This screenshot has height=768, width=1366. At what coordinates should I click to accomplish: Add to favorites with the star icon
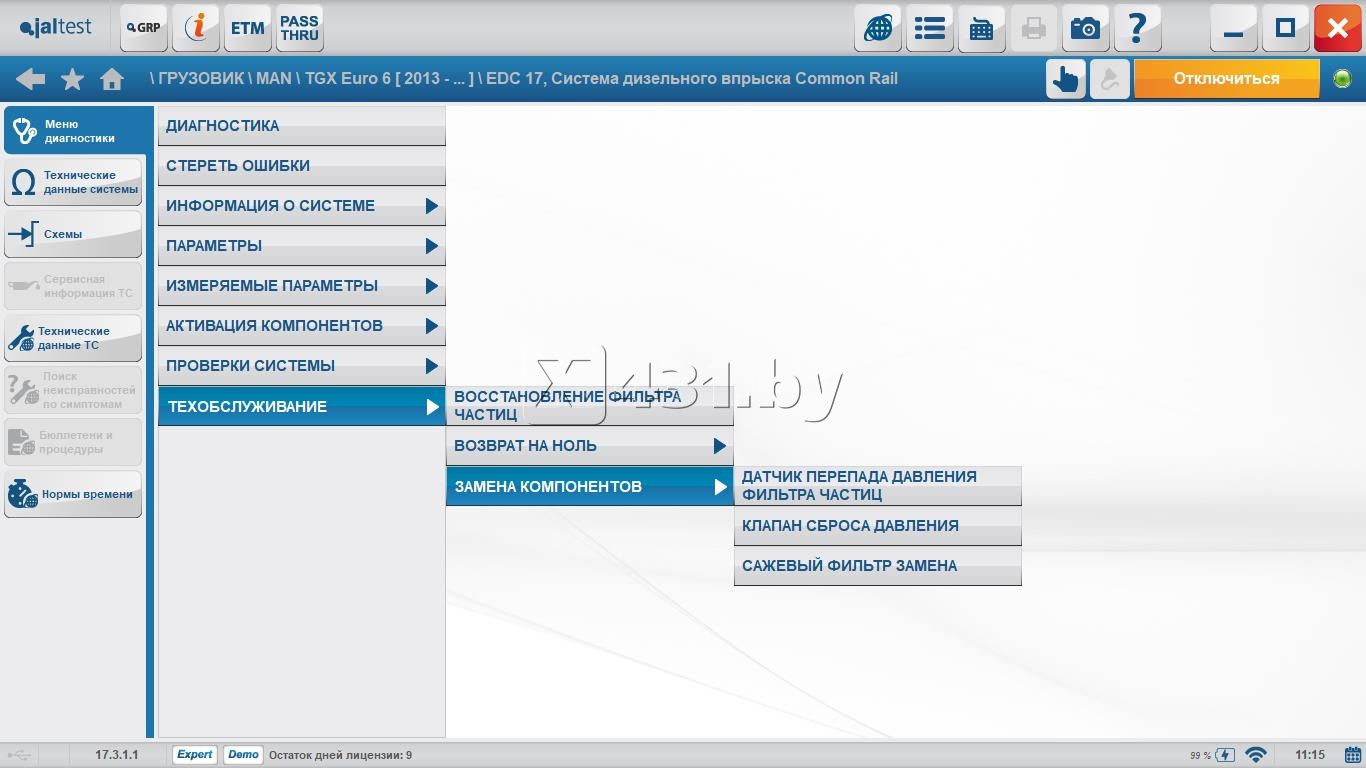(72, 79)
